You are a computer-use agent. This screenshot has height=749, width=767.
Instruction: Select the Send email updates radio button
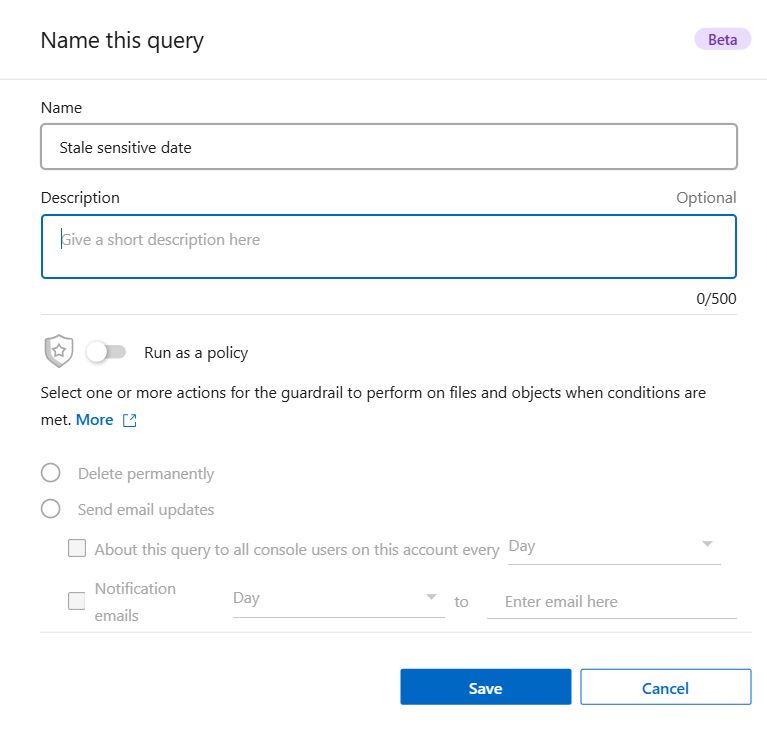[51, 509]
